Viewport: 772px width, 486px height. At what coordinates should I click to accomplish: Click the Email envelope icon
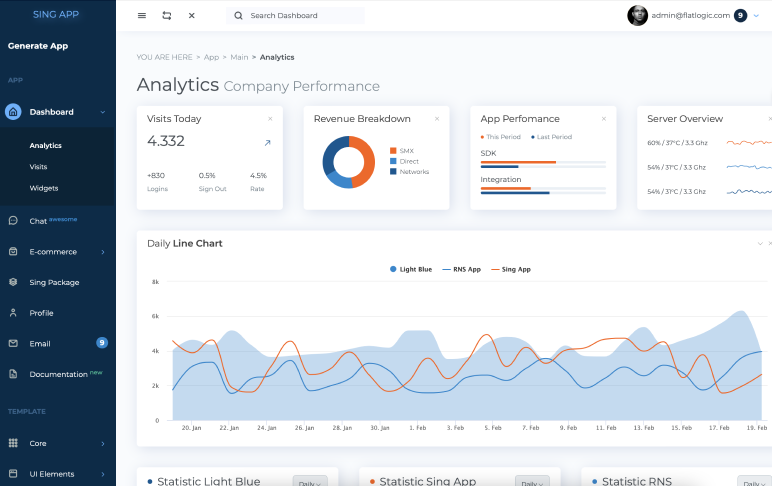(x=13, y=343)
